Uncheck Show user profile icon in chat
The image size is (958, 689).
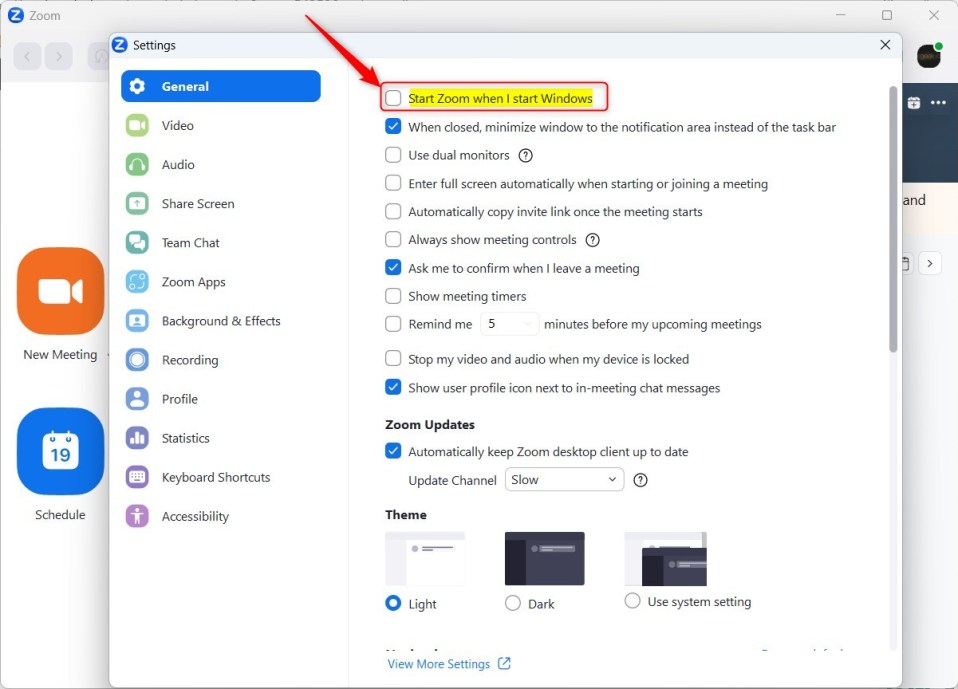(393, 387)
